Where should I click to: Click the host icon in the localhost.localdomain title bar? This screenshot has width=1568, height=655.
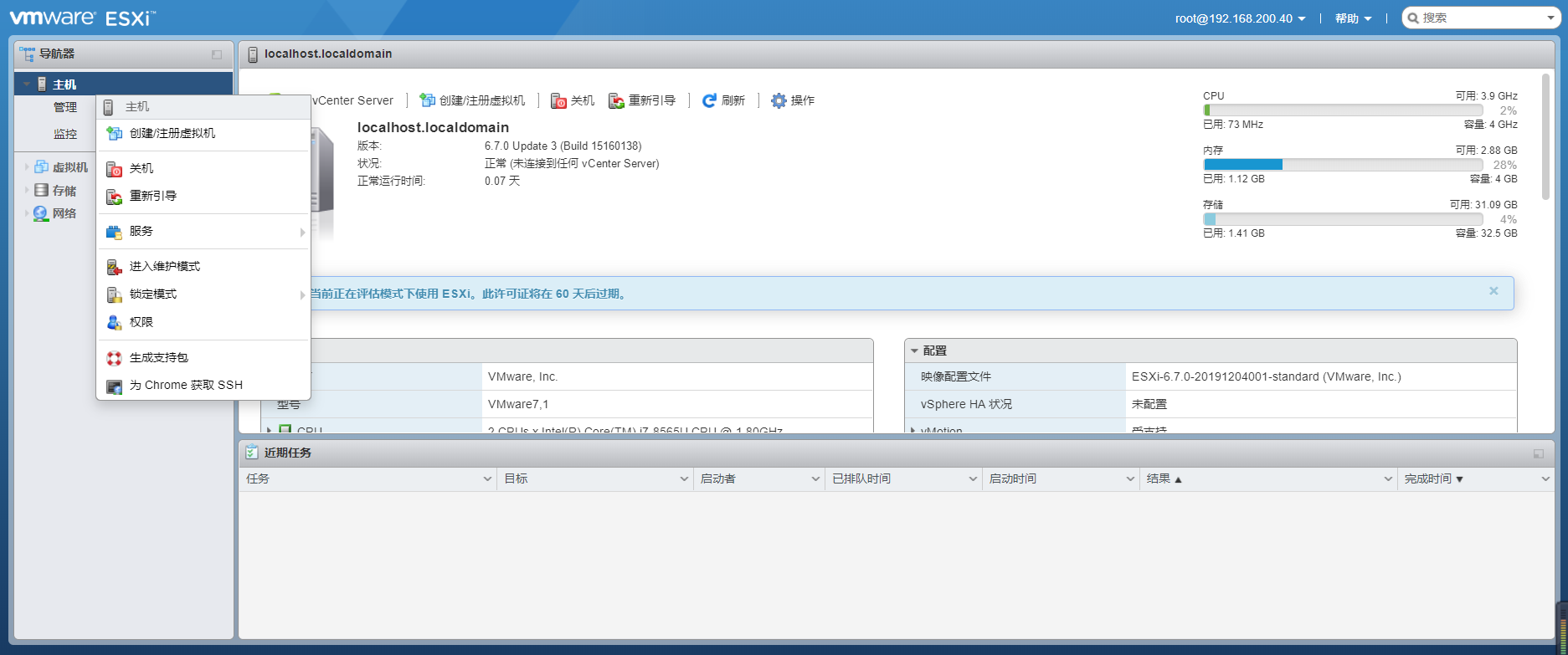click(253, 54)
